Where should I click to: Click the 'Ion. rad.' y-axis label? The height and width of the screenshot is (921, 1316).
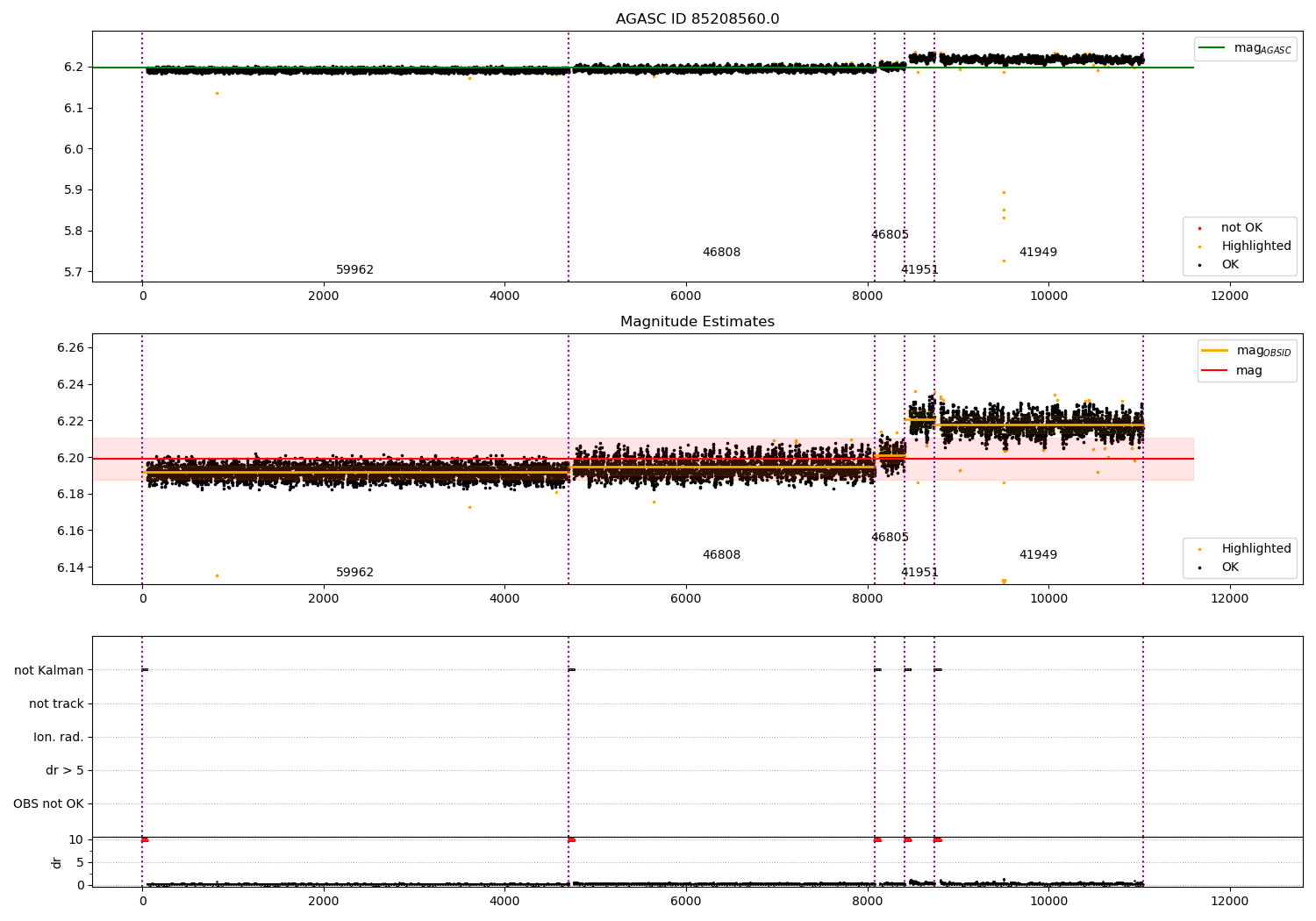(59, 738)
